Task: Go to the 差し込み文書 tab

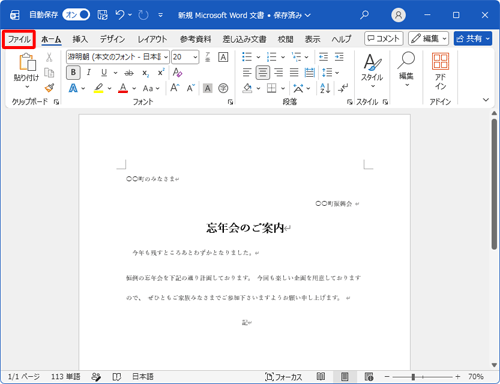Action: click(x=244, y=39)
